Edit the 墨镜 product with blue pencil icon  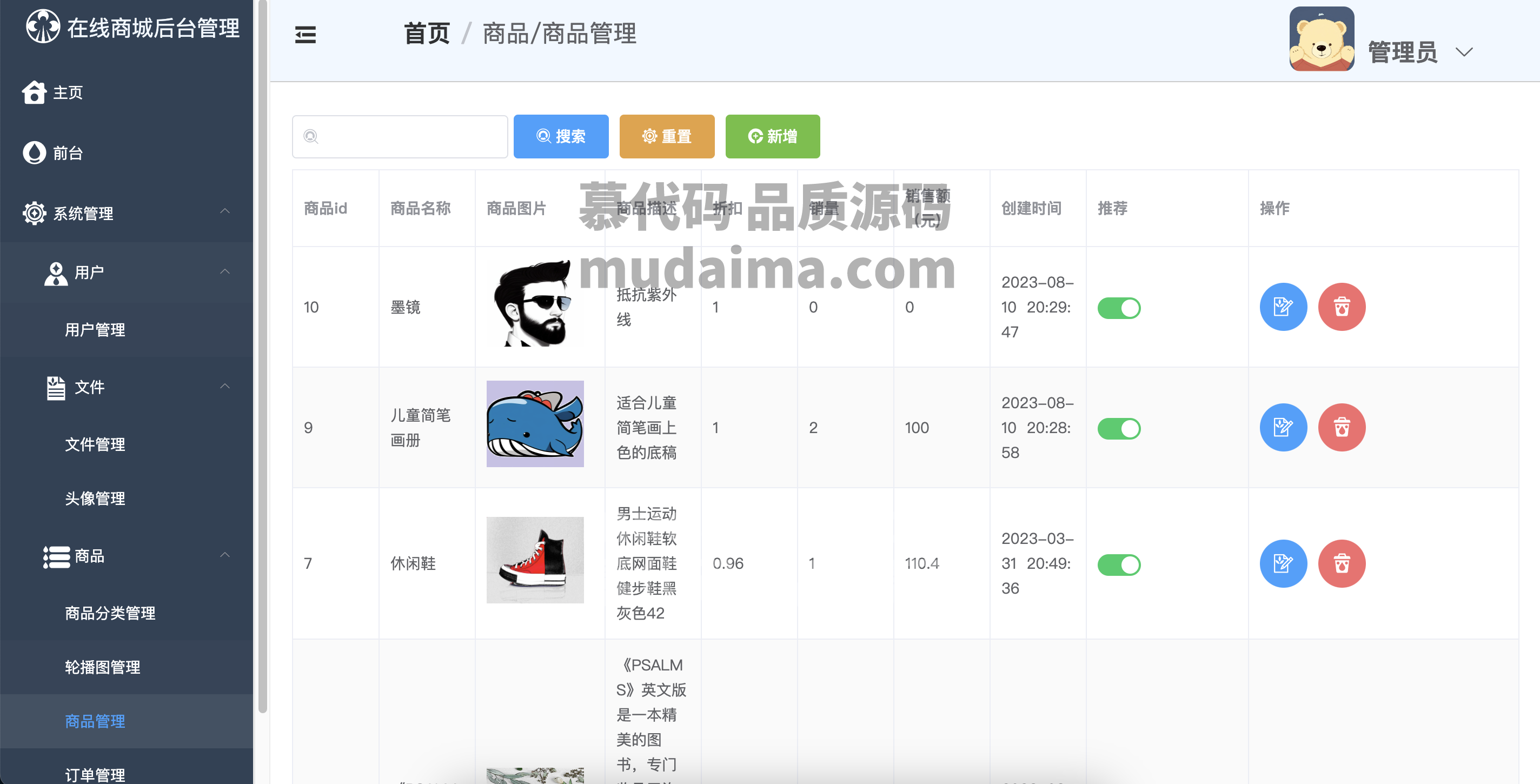[1283, 307]
